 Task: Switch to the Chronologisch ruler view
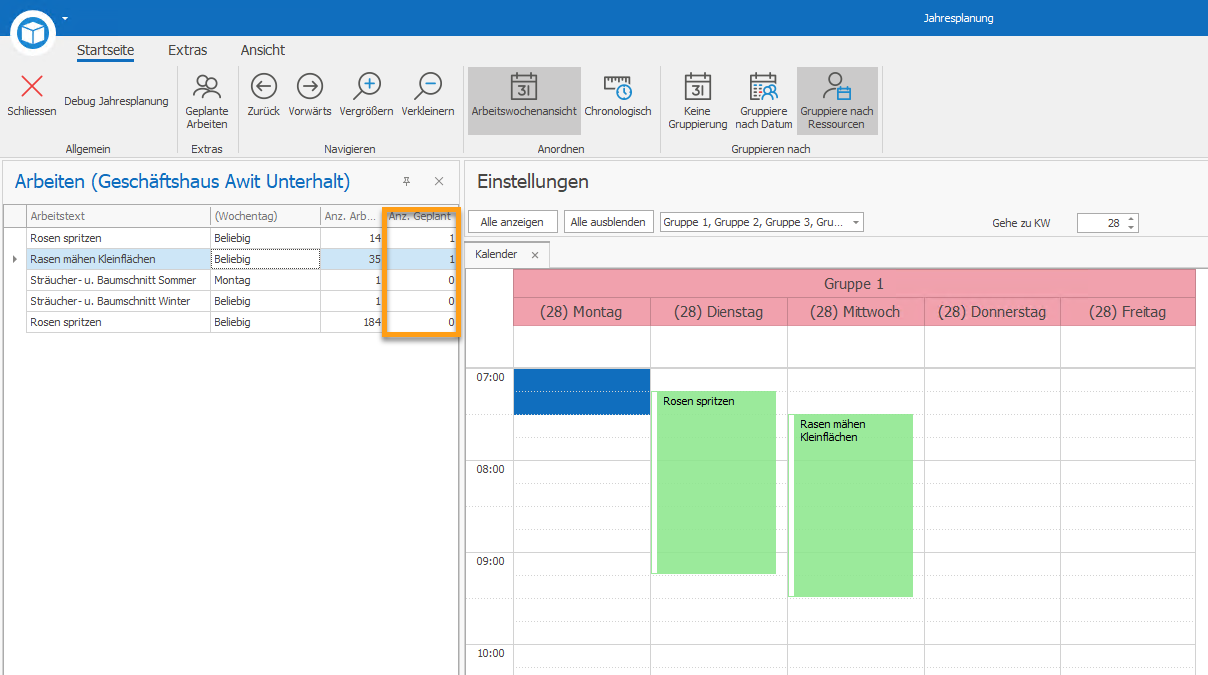[x=618, y=87]
